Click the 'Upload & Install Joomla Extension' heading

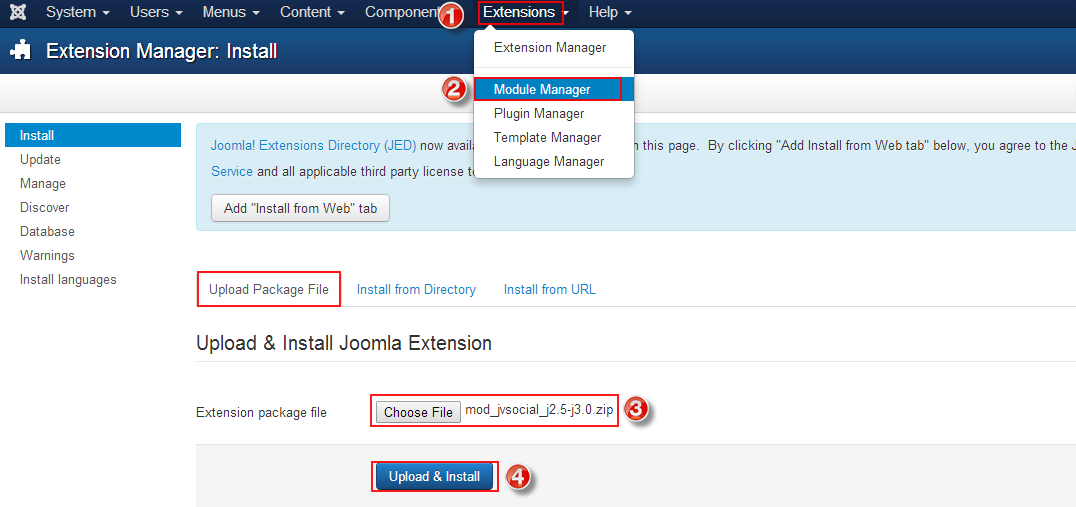point(344,343)
